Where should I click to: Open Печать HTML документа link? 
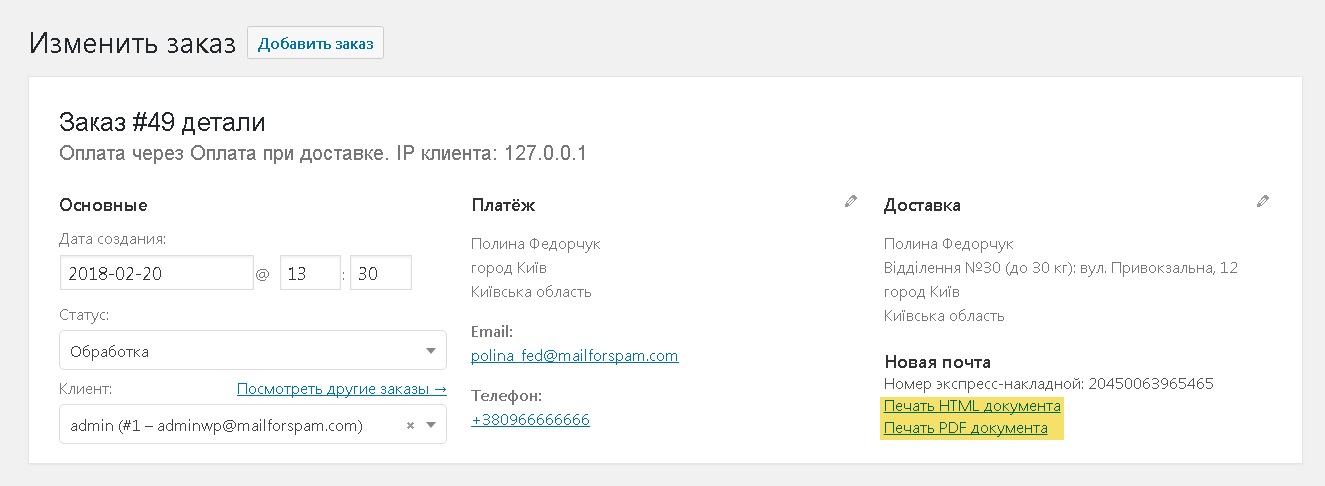coord(972,406)
